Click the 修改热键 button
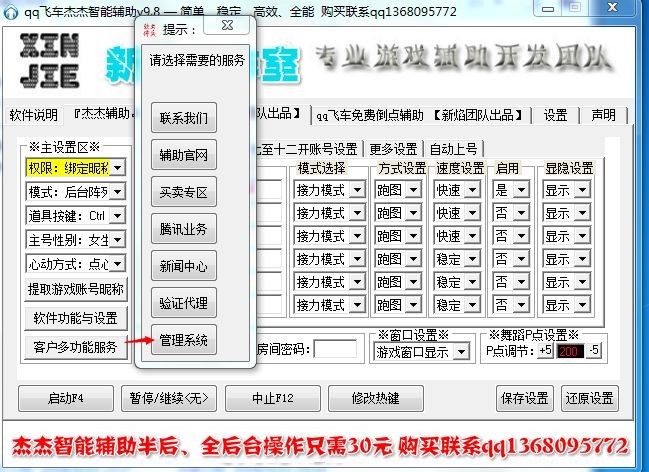Viewport: 649px width, 472px height. coord(376,398)
